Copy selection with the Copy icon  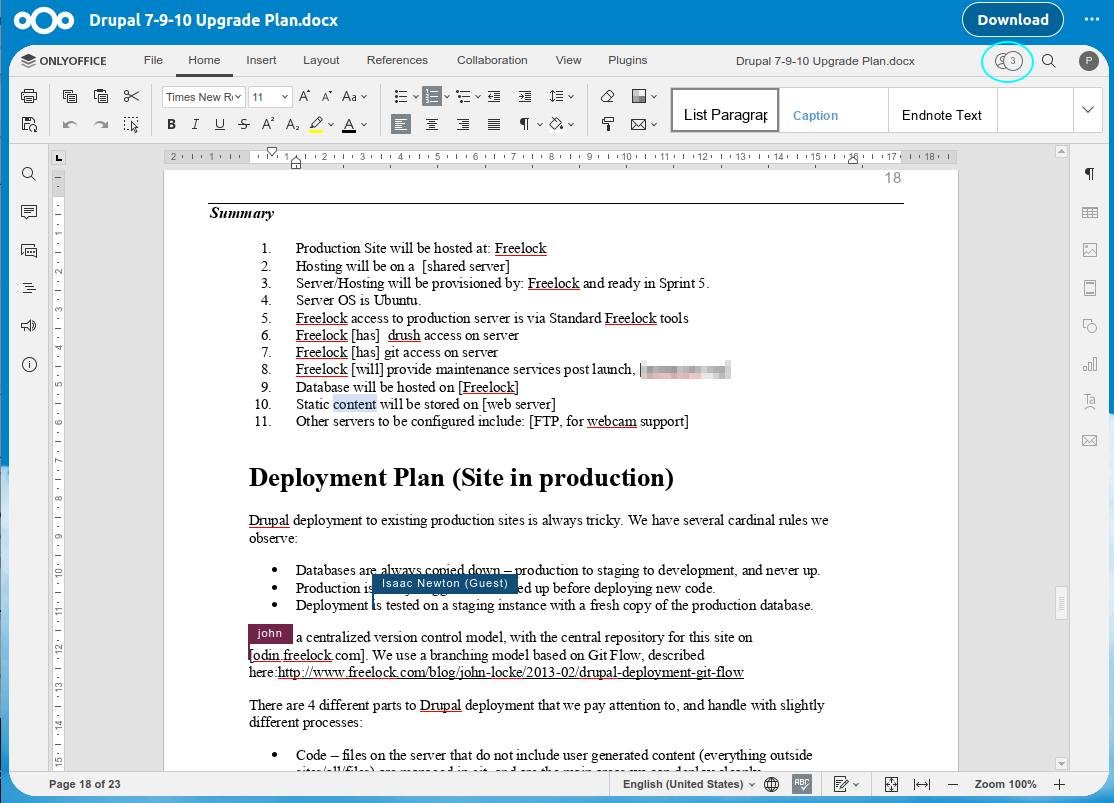point(70,96)
